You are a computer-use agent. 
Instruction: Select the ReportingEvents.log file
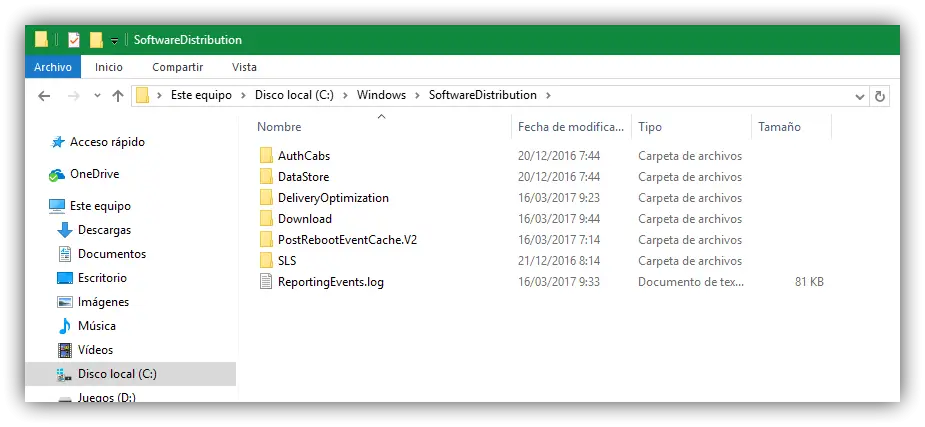pos(331,282)
